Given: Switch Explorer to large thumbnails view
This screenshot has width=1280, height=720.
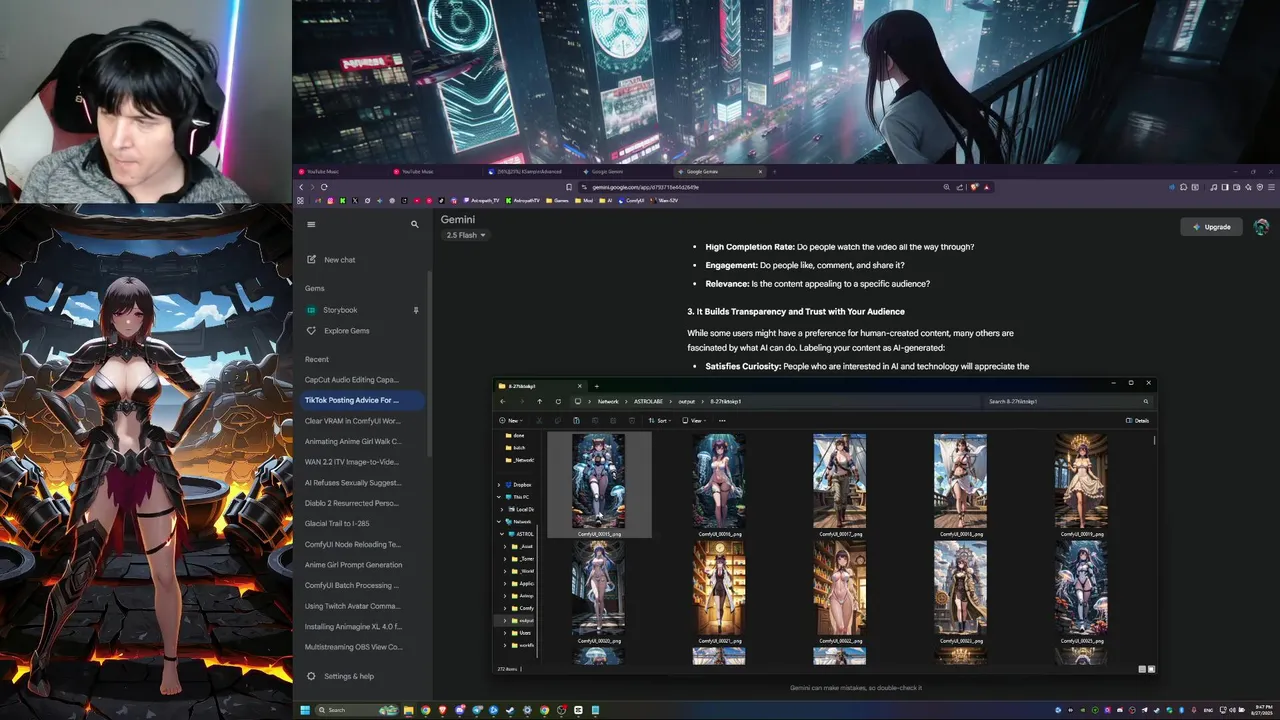Looking at the screenshot, I should coord(1151,669).
